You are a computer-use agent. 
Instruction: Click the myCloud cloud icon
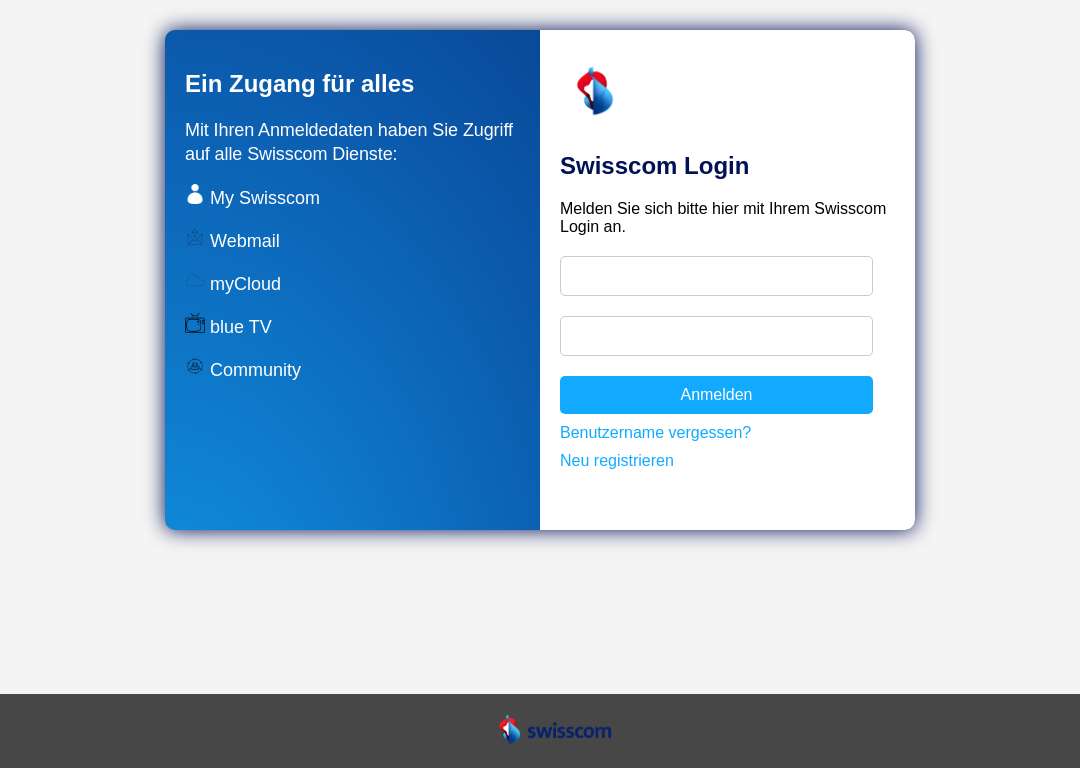[195, 280]
